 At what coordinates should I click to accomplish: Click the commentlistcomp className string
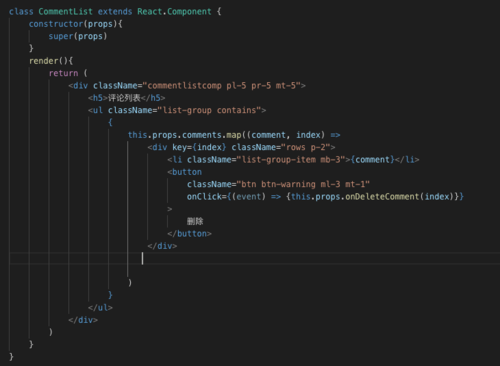tap(222, 86)
